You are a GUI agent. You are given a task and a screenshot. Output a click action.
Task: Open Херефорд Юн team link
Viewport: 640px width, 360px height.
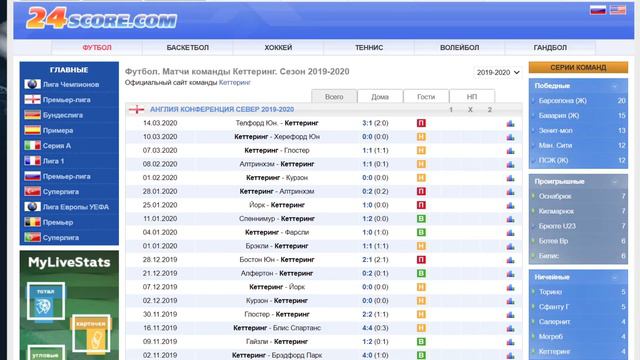297,137
